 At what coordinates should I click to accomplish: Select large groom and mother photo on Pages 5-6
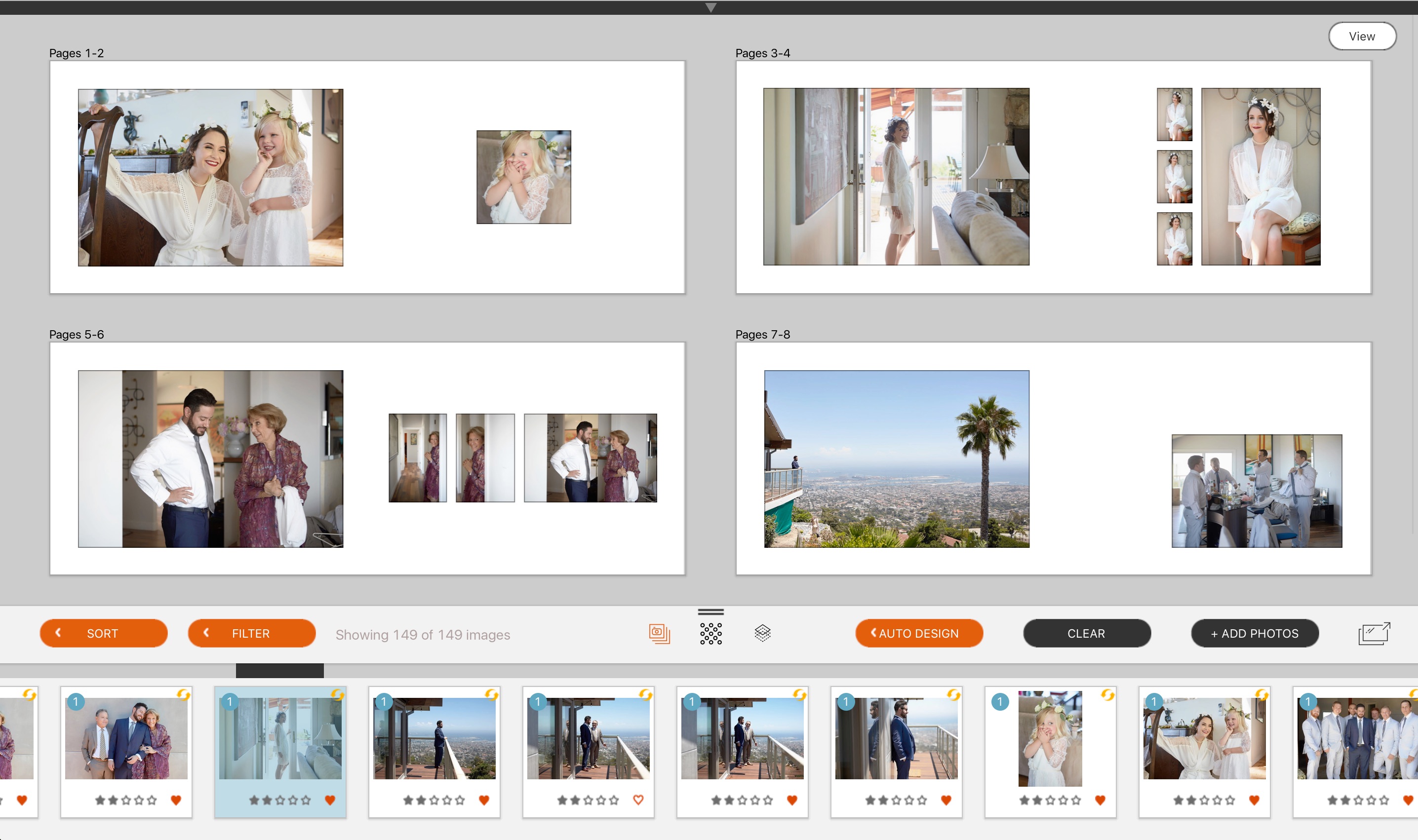click(x=211, y=459)
